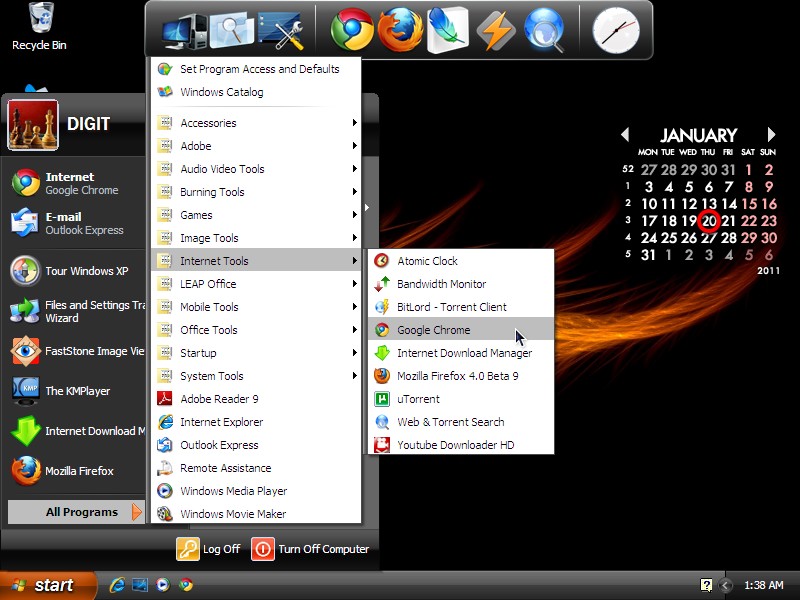Expand the Accessories submenu

click(256, 123)
